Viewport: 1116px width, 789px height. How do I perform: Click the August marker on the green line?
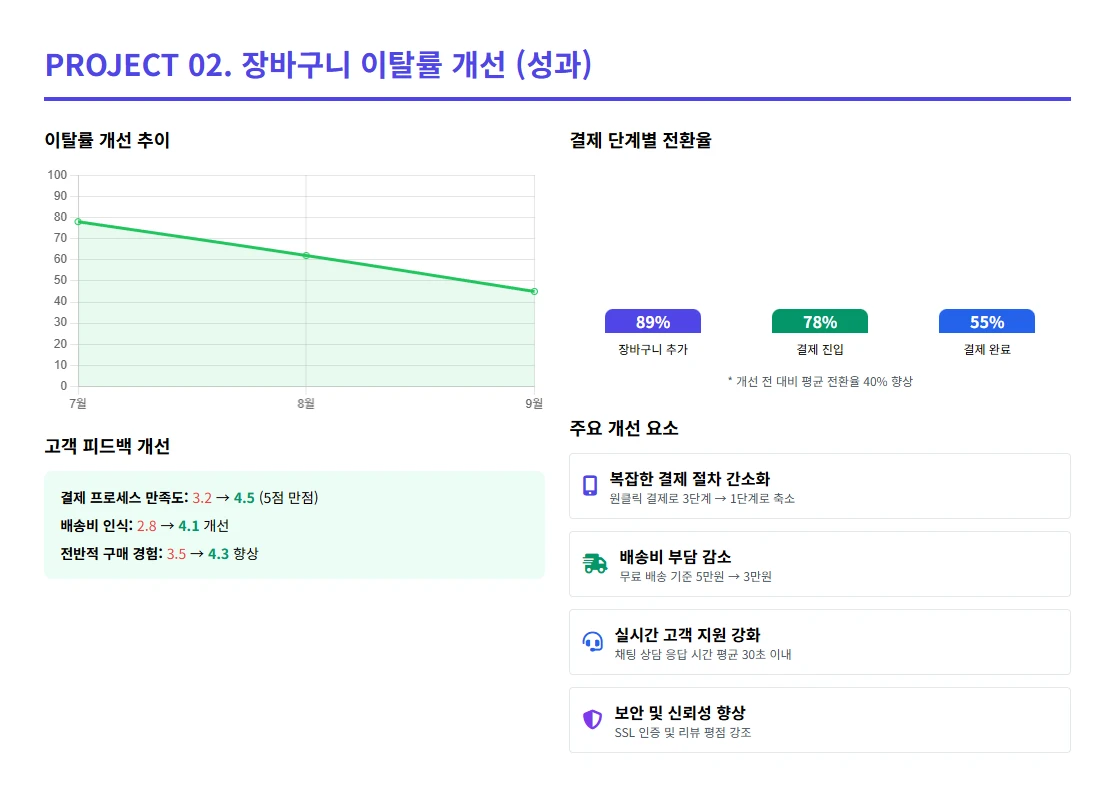305,256
